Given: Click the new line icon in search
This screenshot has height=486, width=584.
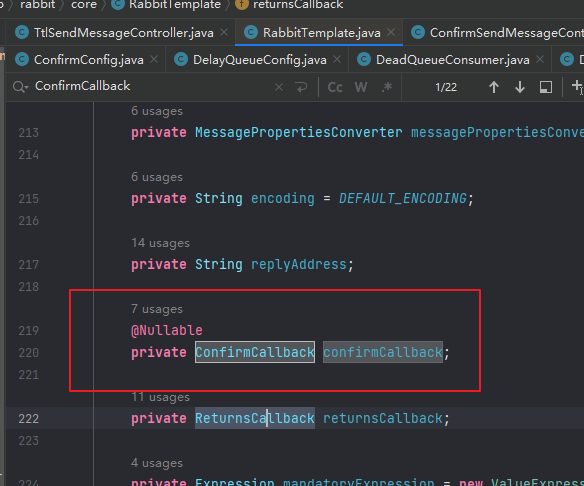Looking at the screenshot, I should click(x=301, y=87).
